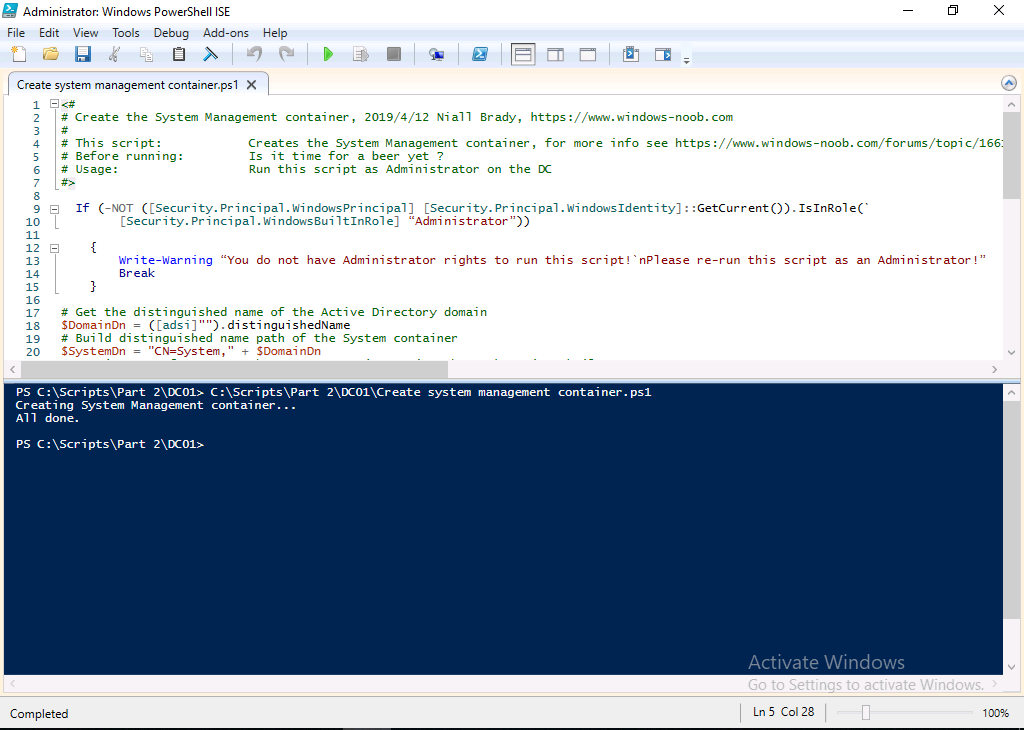
Task: Collapse the brace block at line 12
Action: 55,248
